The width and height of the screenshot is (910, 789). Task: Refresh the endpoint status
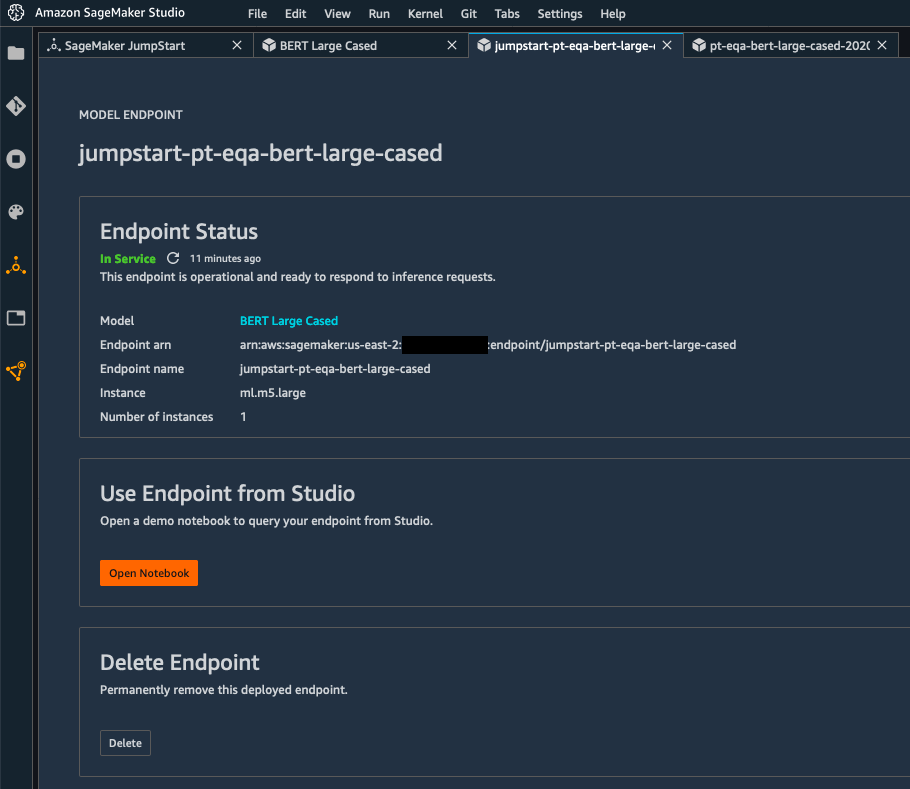click(173, 259)
